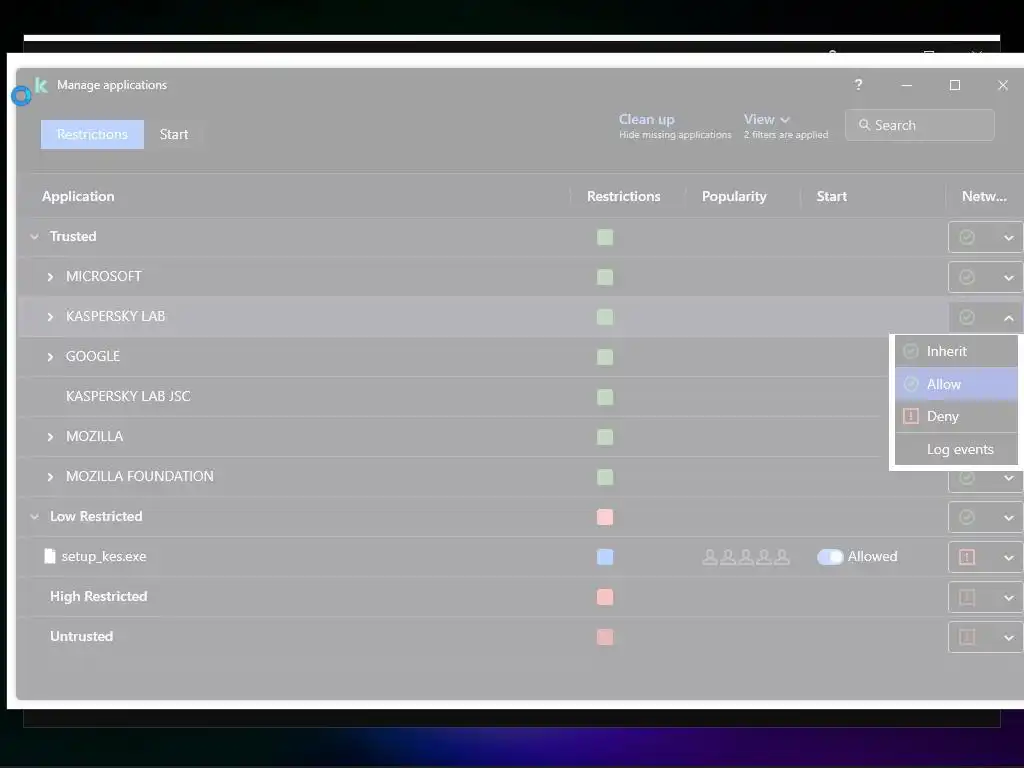Click KASPERSKY LAB JSC green restrictions square

(605, 397)
